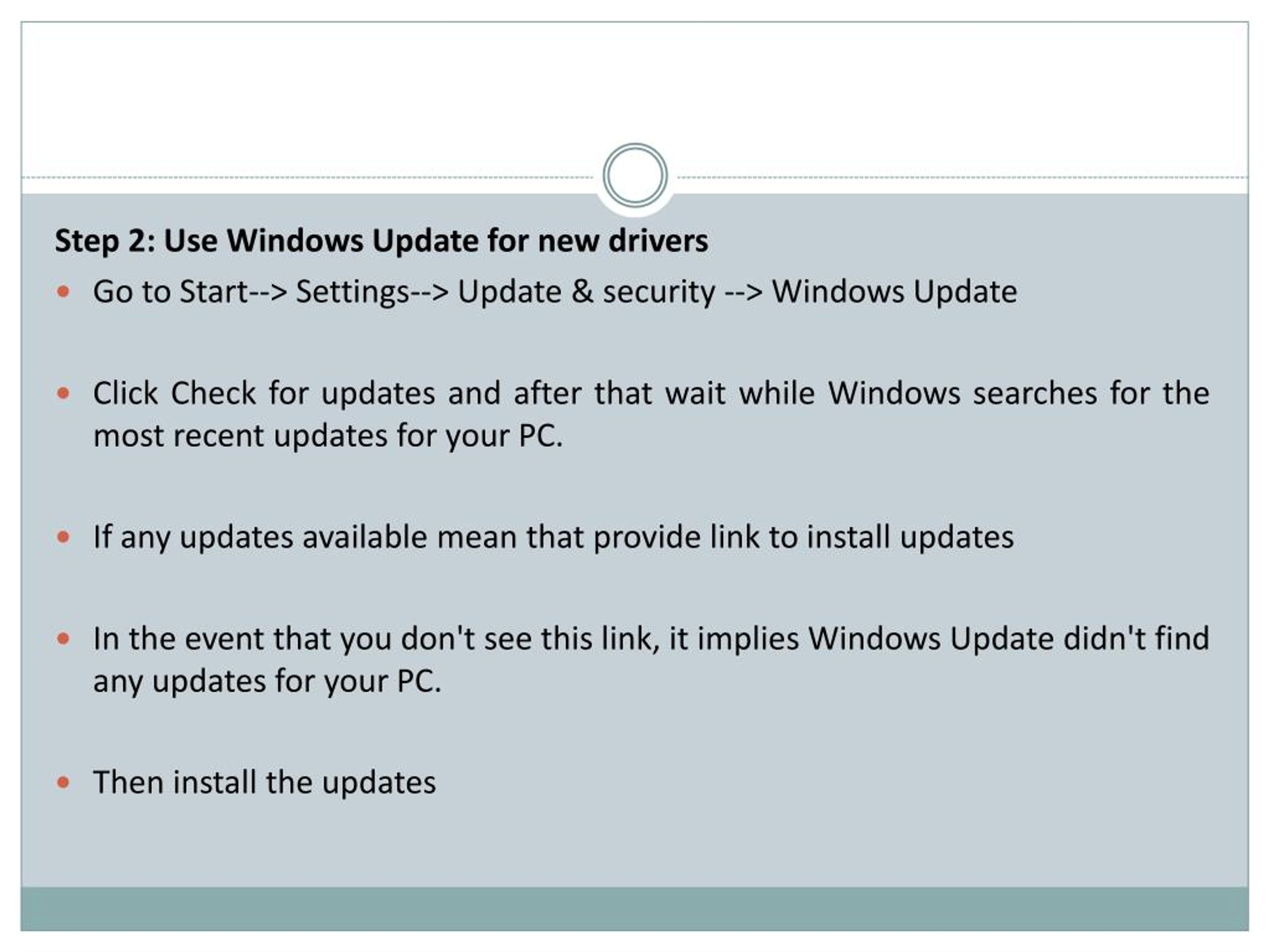
Task: Click the phrase 'install updates' in third bullet
Action: [911, 537]
